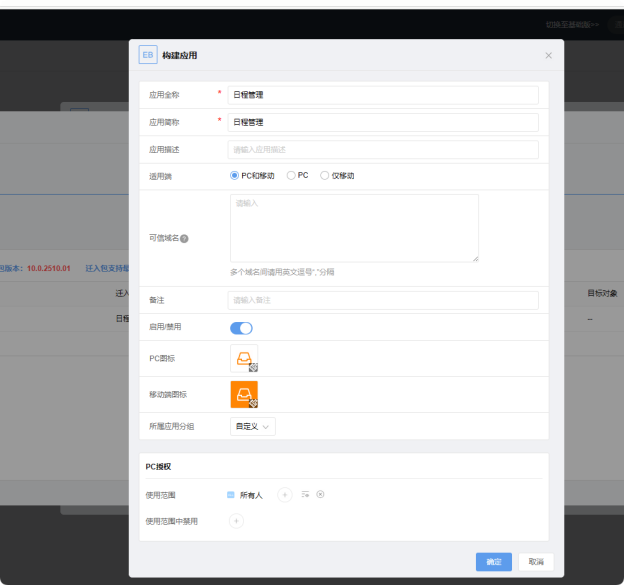The height and width of the screenshot is (586, 624).
Task: Click the help icon beside 可信域名
Action: click(x=184, y=238)
